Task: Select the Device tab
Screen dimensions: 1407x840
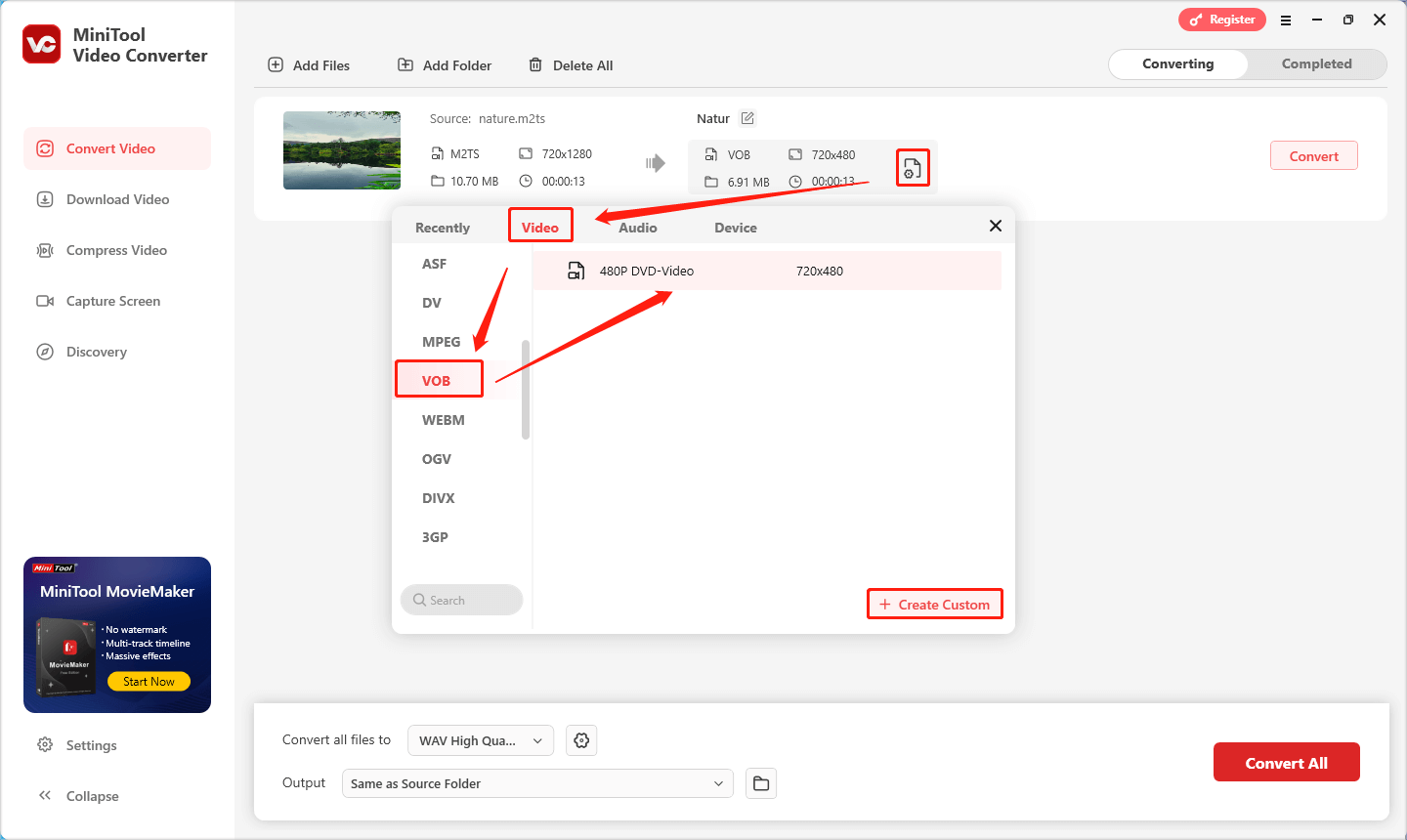Action: (x=736, y=228)
